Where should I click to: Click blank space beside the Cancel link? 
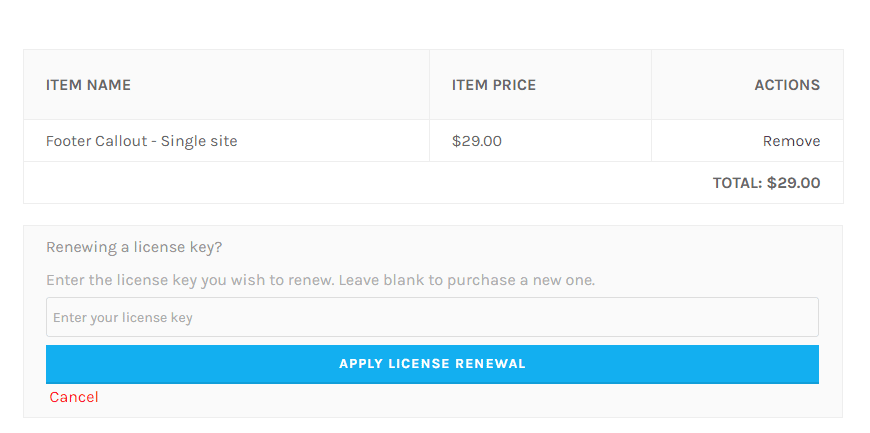[x=444, y=397]
